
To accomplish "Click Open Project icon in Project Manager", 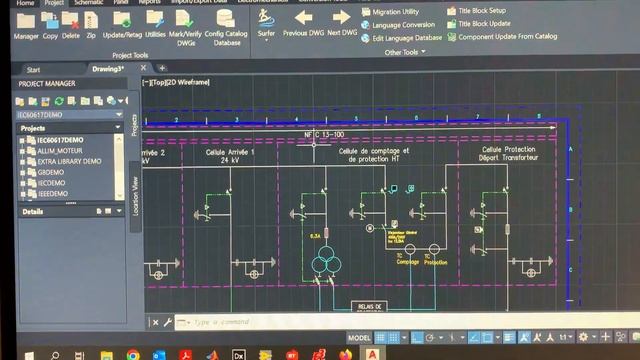I will pos(20,101).
